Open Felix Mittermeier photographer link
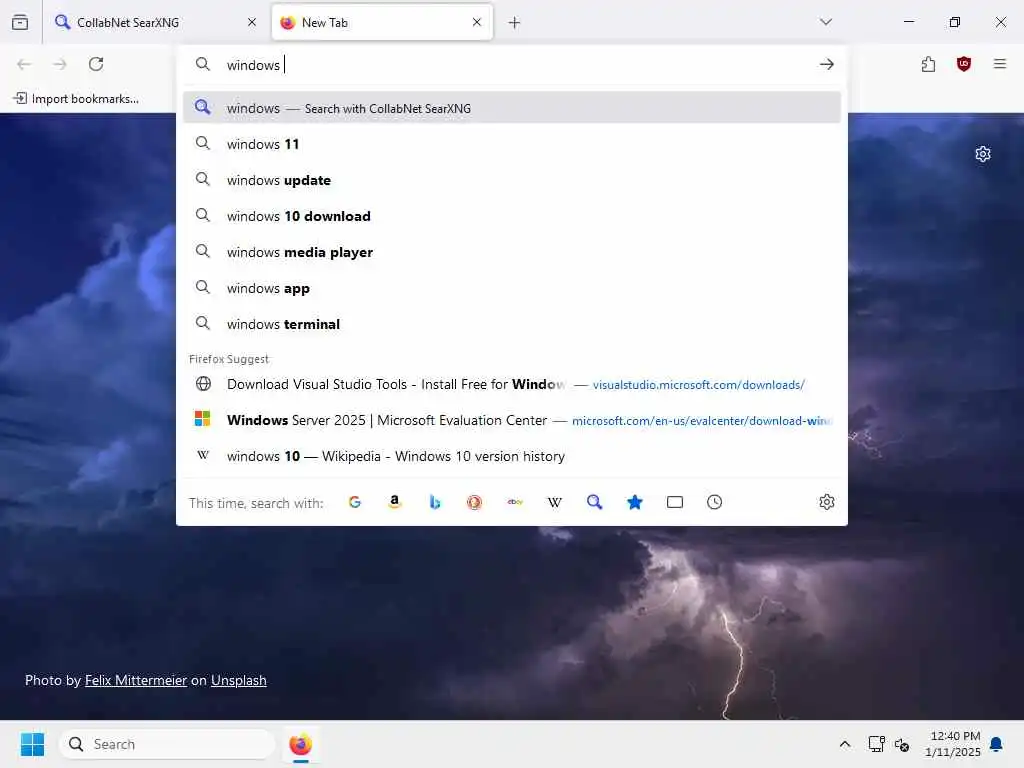This screenshot has width=1024, height=768. pyautogui.click(x=136, y=680)
